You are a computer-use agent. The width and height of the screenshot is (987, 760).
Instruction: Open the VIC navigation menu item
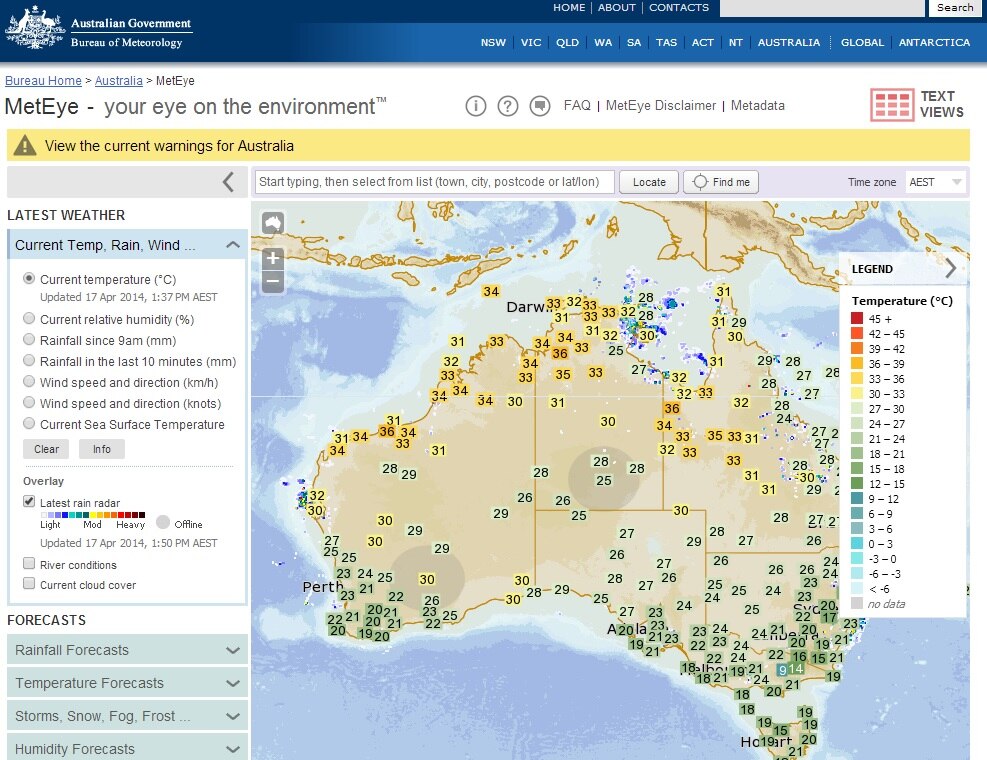point(530,43)
